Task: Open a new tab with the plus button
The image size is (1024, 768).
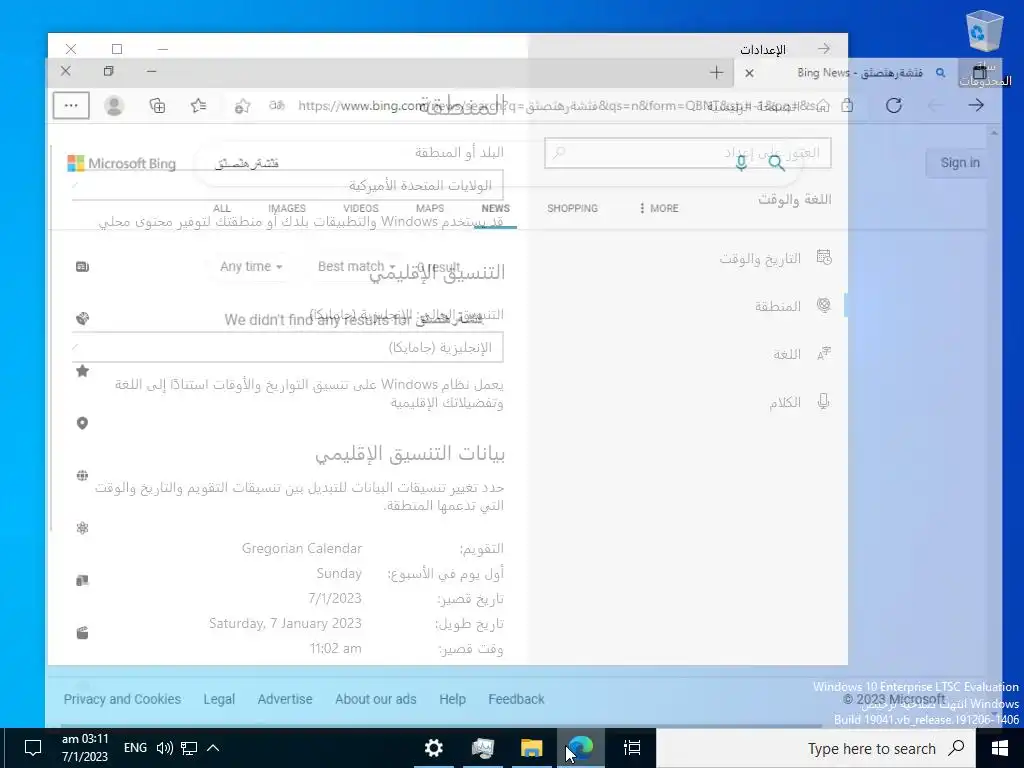Action: (x=716, y=72)
